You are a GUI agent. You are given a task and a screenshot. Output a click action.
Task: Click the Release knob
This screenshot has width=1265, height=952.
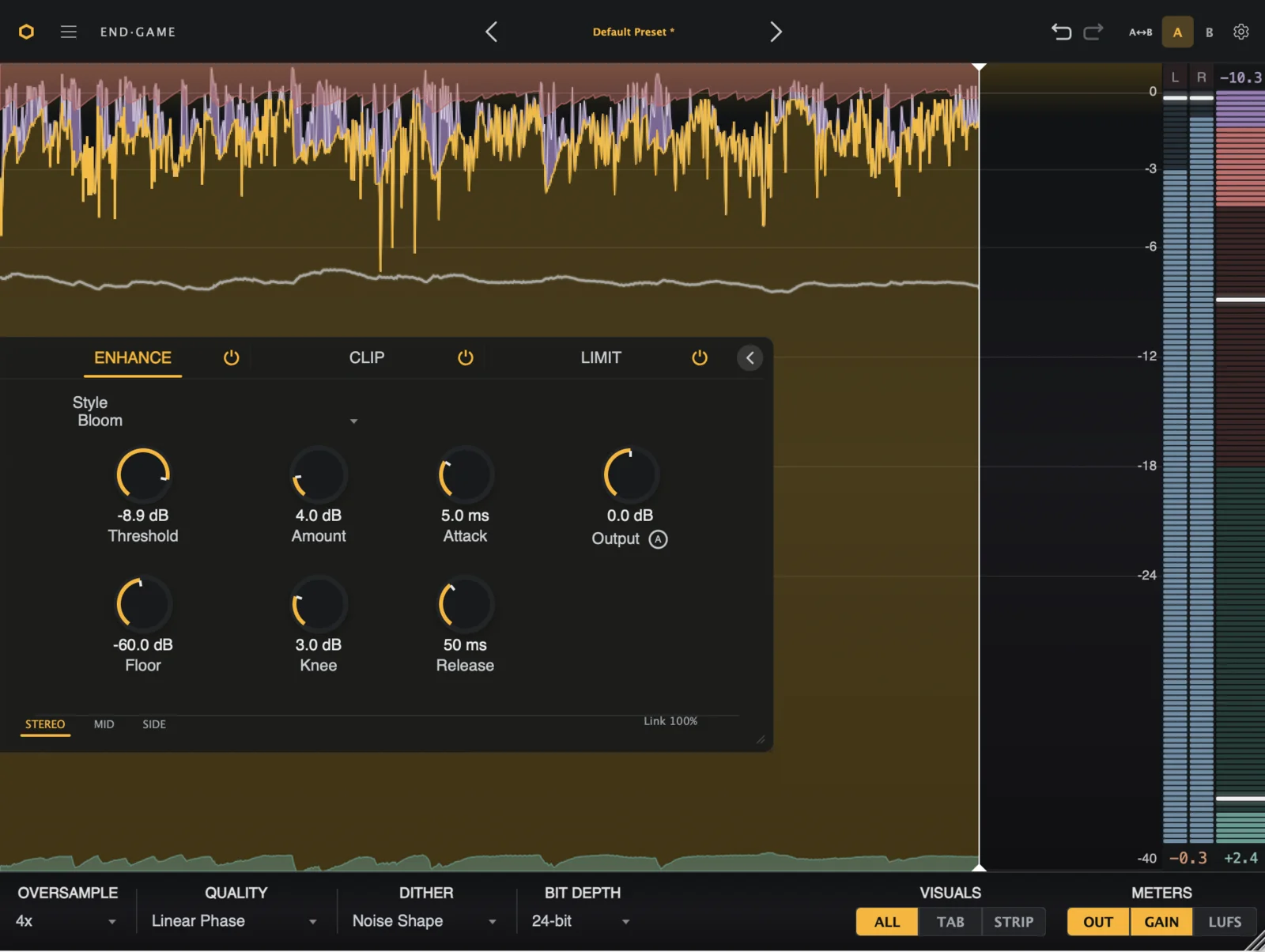tap(466, 605)
